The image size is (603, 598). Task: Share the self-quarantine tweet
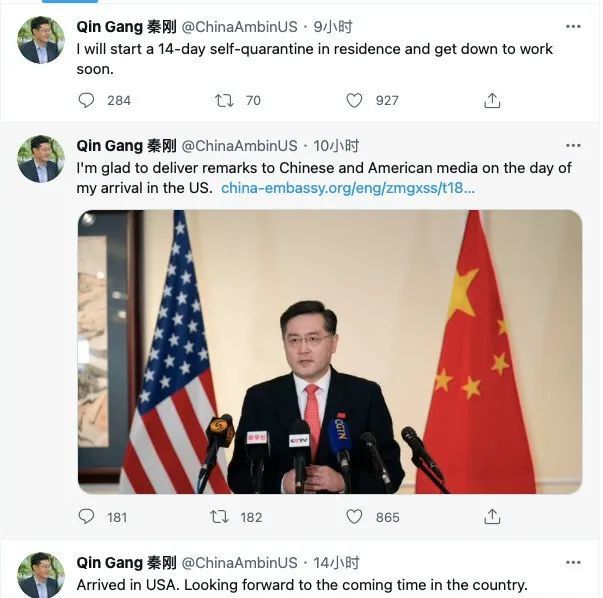coord(492,101)
